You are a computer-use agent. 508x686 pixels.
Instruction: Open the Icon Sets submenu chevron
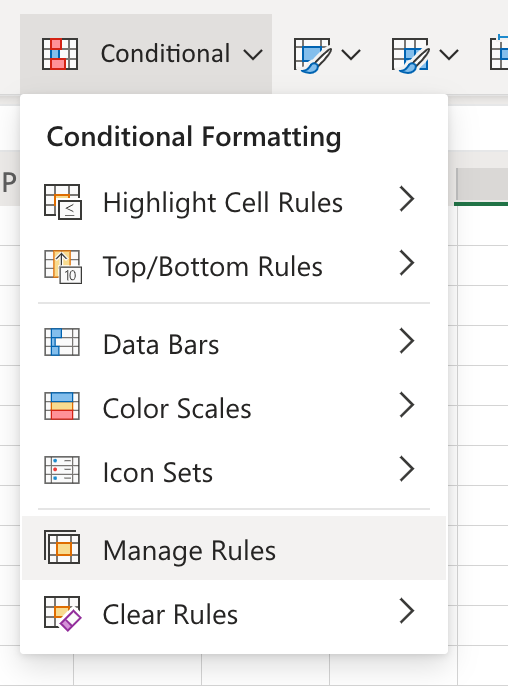tap(407, 469)
